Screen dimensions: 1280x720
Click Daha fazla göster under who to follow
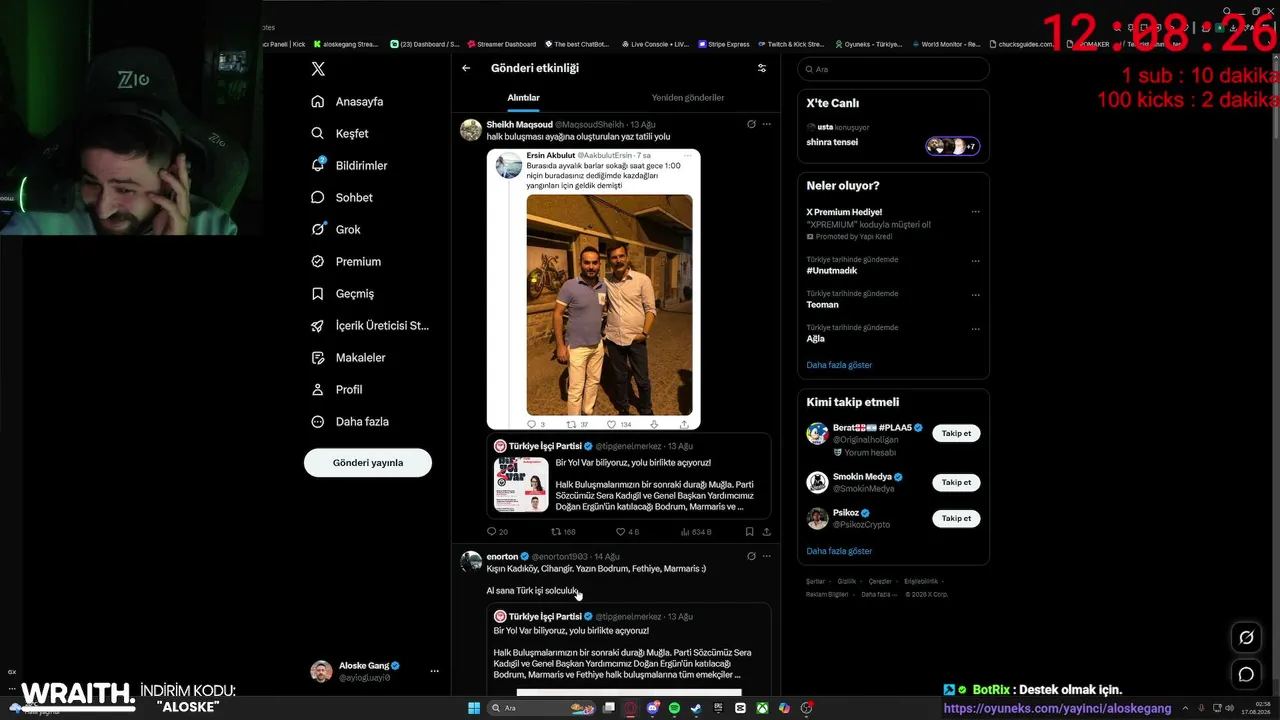click(x=839, y=551)
